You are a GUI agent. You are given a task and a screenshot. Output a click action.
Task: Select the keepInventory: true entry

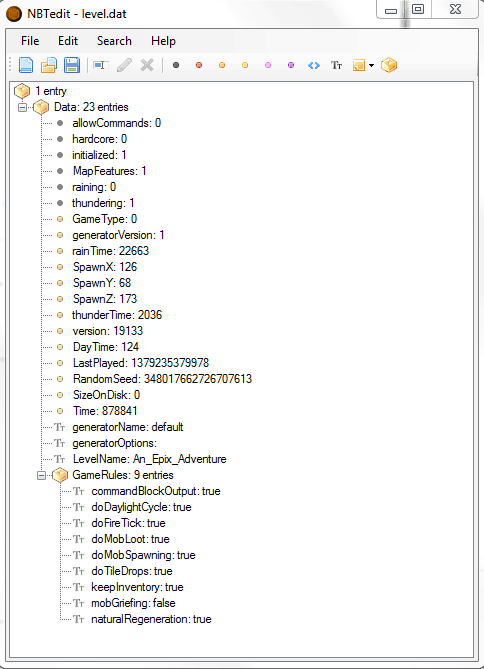(137, 587)
